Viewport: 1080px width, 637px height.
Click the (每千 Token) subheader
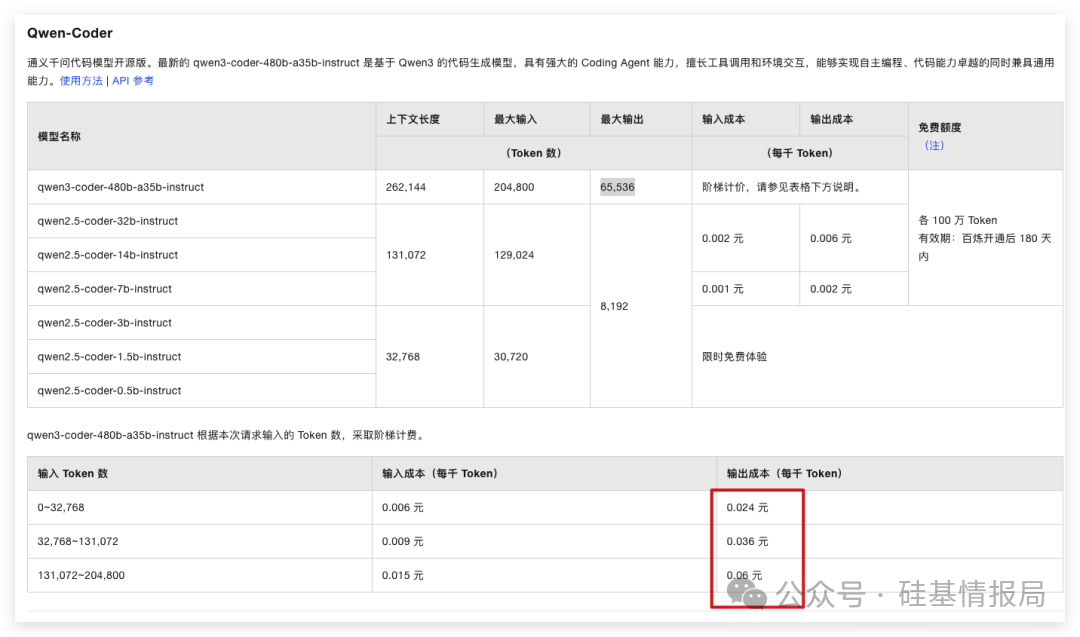(800, 153)
